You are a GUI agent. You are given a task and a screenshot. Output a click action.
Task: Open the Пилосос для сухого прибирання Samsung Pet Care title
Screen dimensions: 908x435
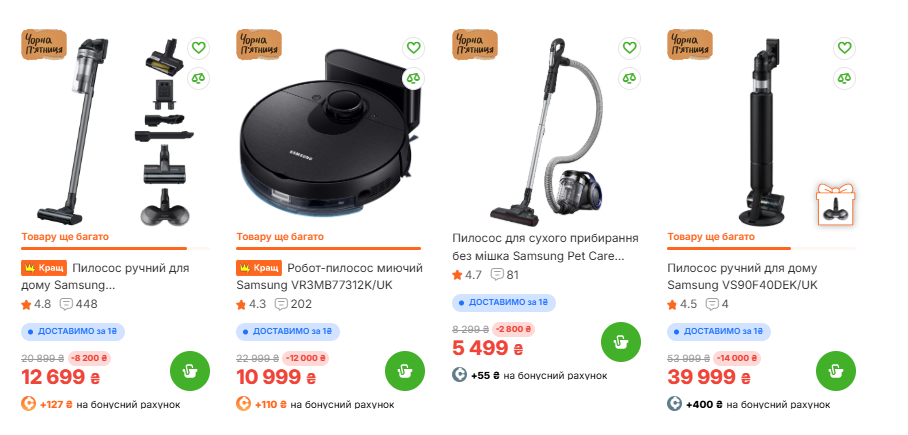click(x=545, y=247)
